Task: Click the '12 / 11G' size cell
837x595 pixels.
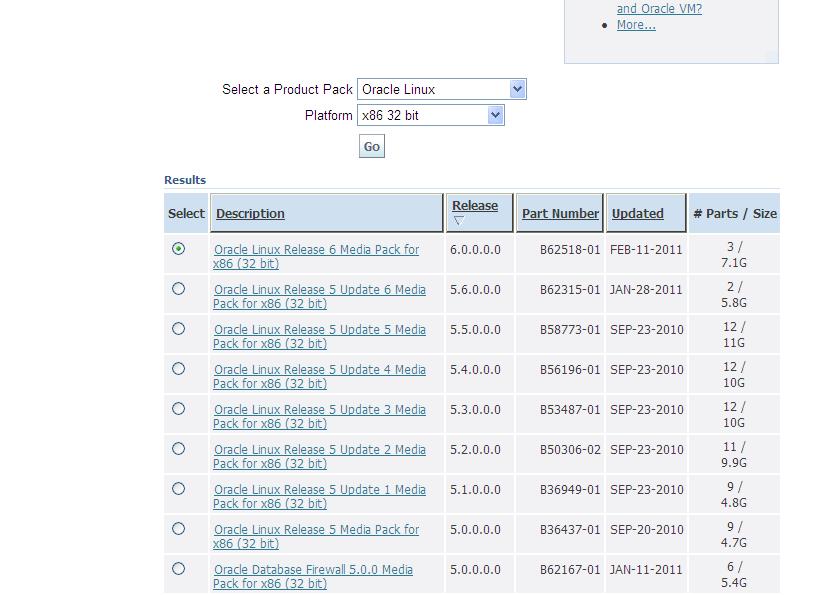Action: point(734,335)
